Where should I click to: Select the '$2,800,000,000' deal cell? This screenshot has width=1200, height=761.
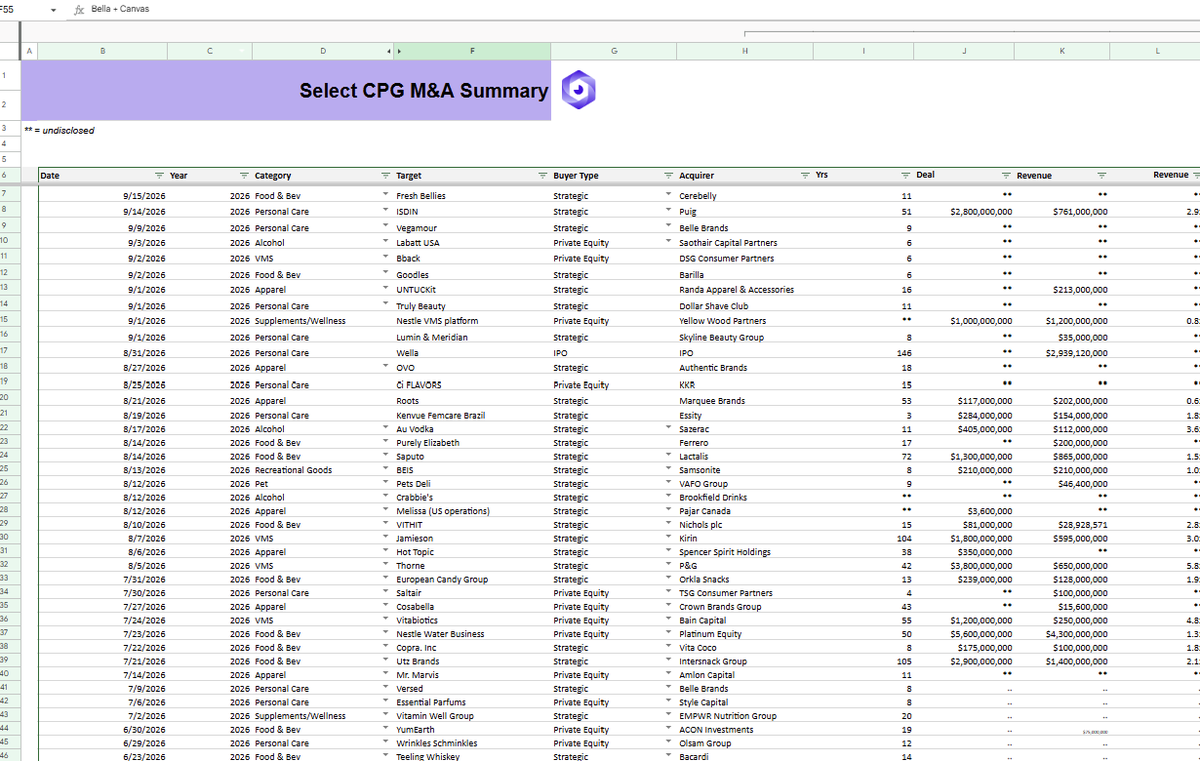click(x=964, y=212)
